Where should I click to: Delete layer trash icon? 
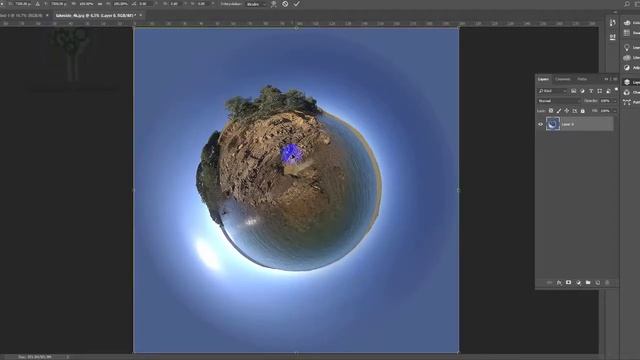click(607, 282)
